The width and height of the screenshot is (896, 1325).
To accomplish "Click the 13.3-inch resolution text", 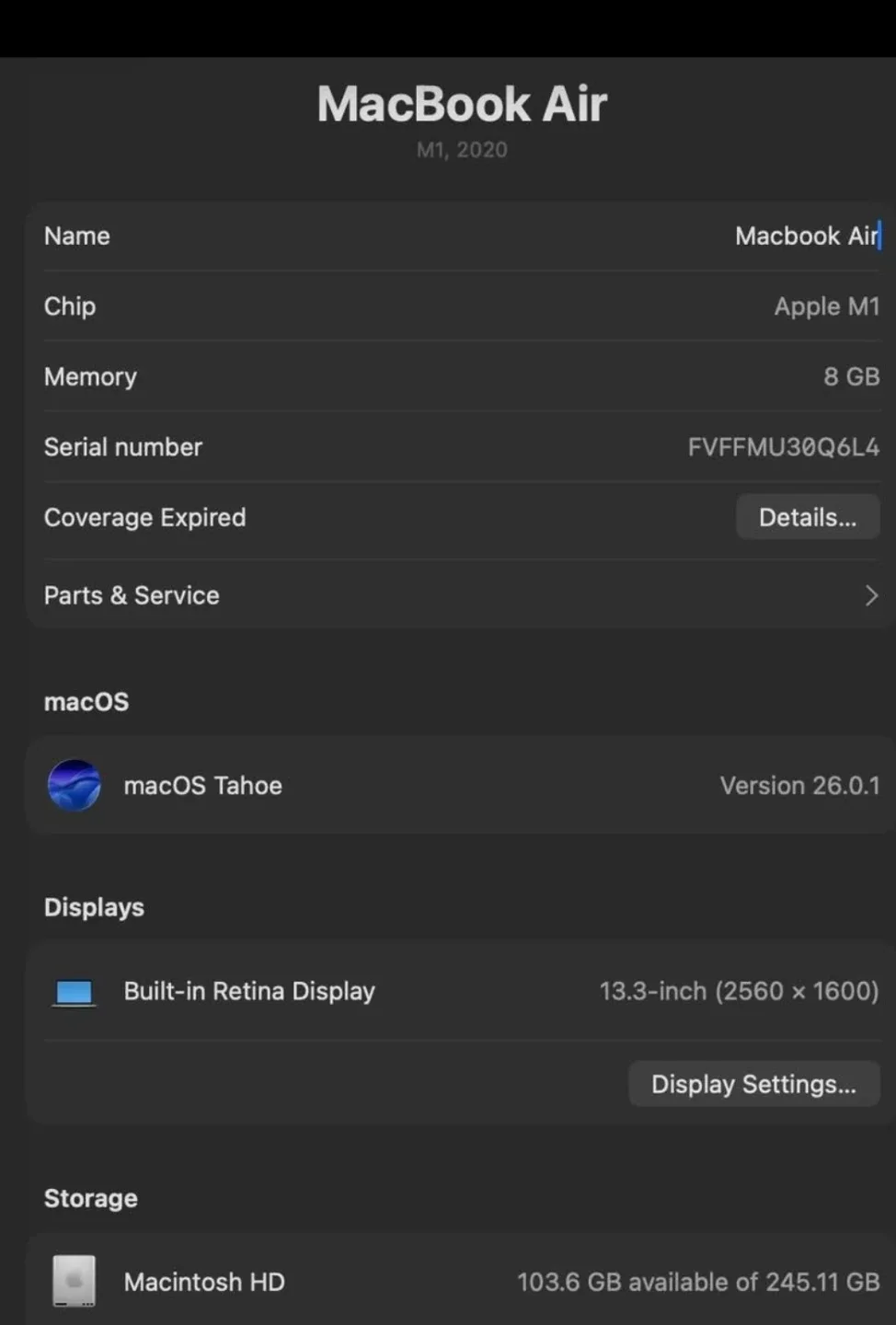I will pos(738,991).
